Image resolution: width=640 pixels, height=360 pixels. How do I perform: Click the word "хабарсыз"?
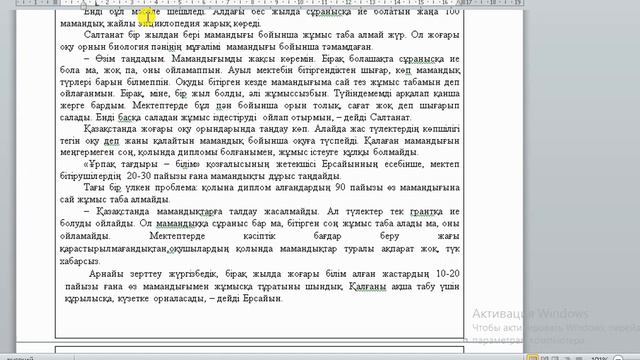pyautogui.click(x=80, y=261)
